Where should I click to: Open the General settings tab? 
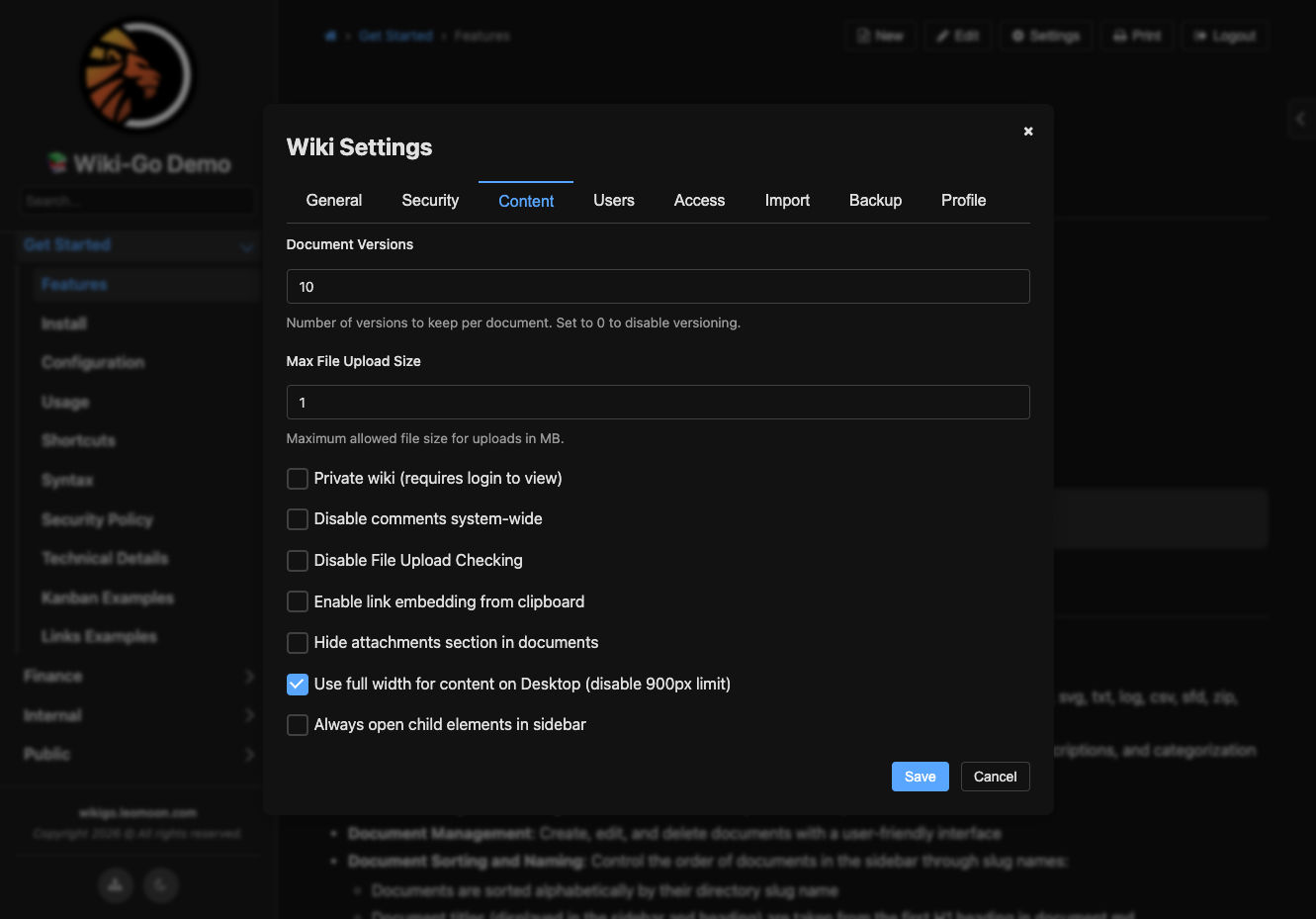pos(334,201)
